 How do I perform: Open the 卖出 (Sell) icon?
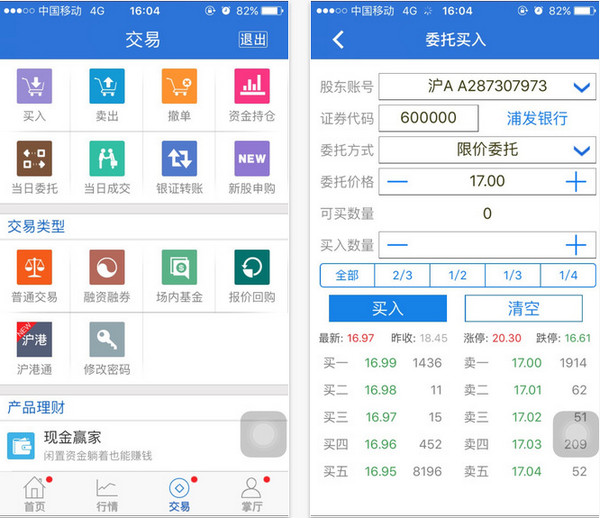107,86
